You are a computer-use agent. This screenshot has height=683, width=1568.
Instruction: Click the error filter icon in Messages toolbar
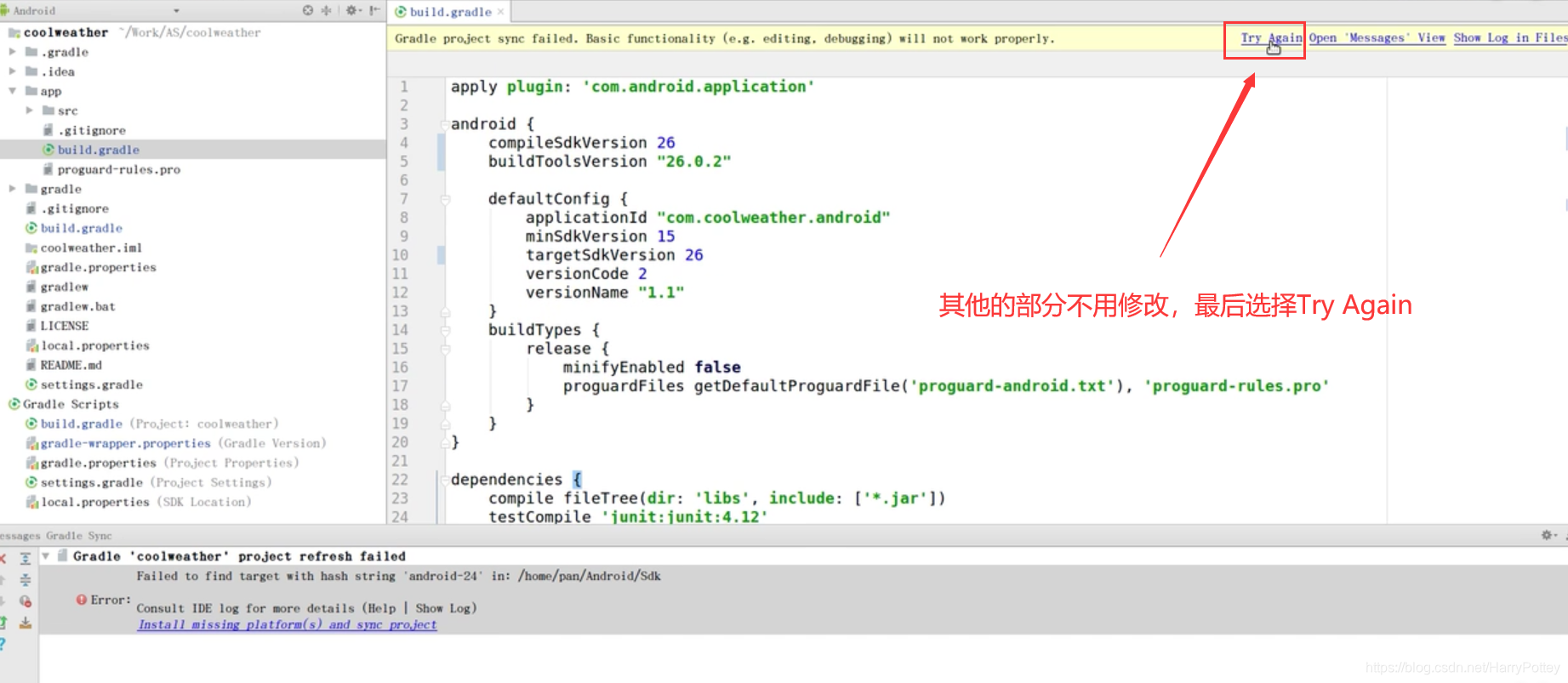[x=26, y=601]
